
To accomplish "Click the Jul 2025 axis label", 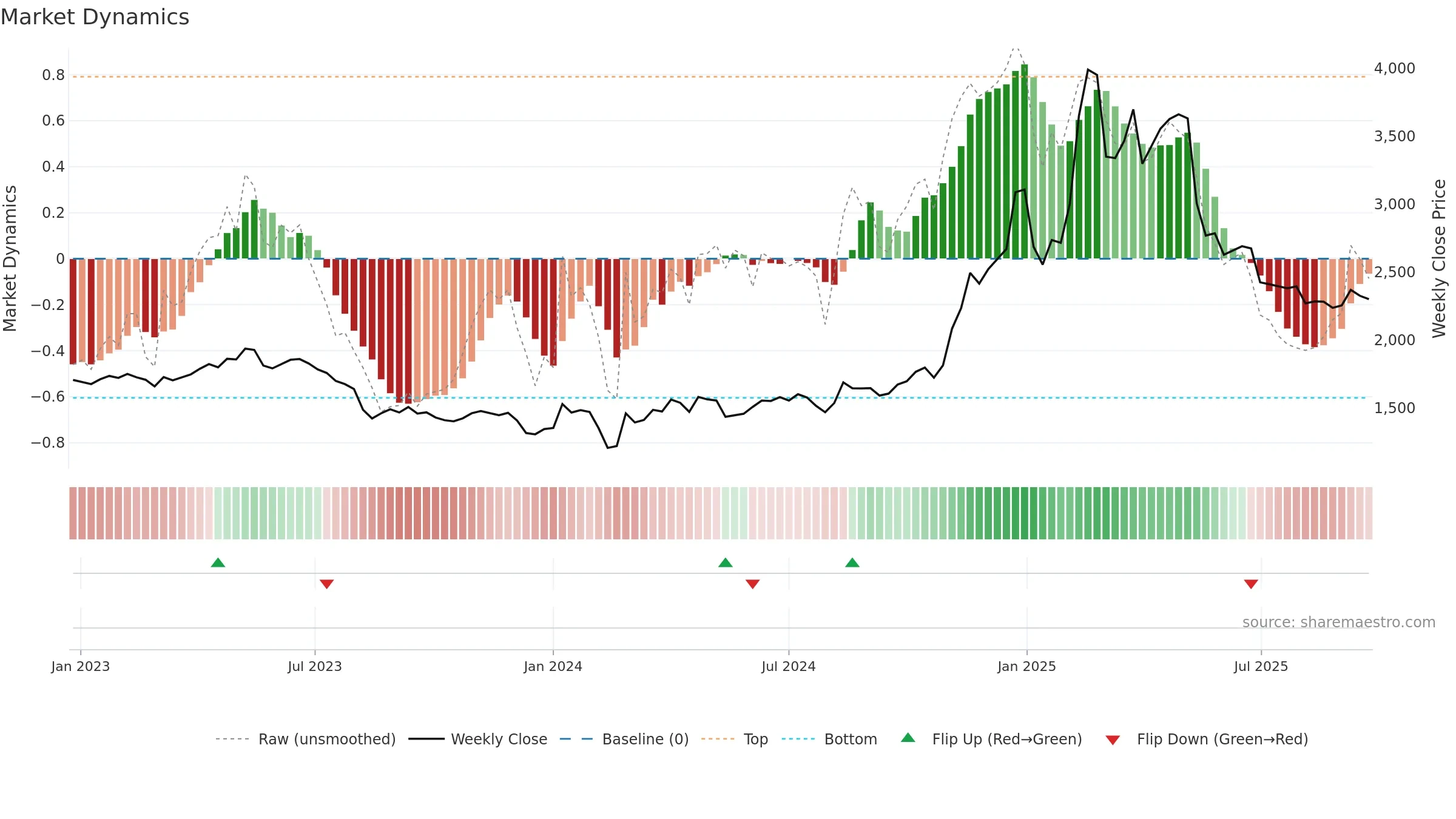I will pos(1261,666).
